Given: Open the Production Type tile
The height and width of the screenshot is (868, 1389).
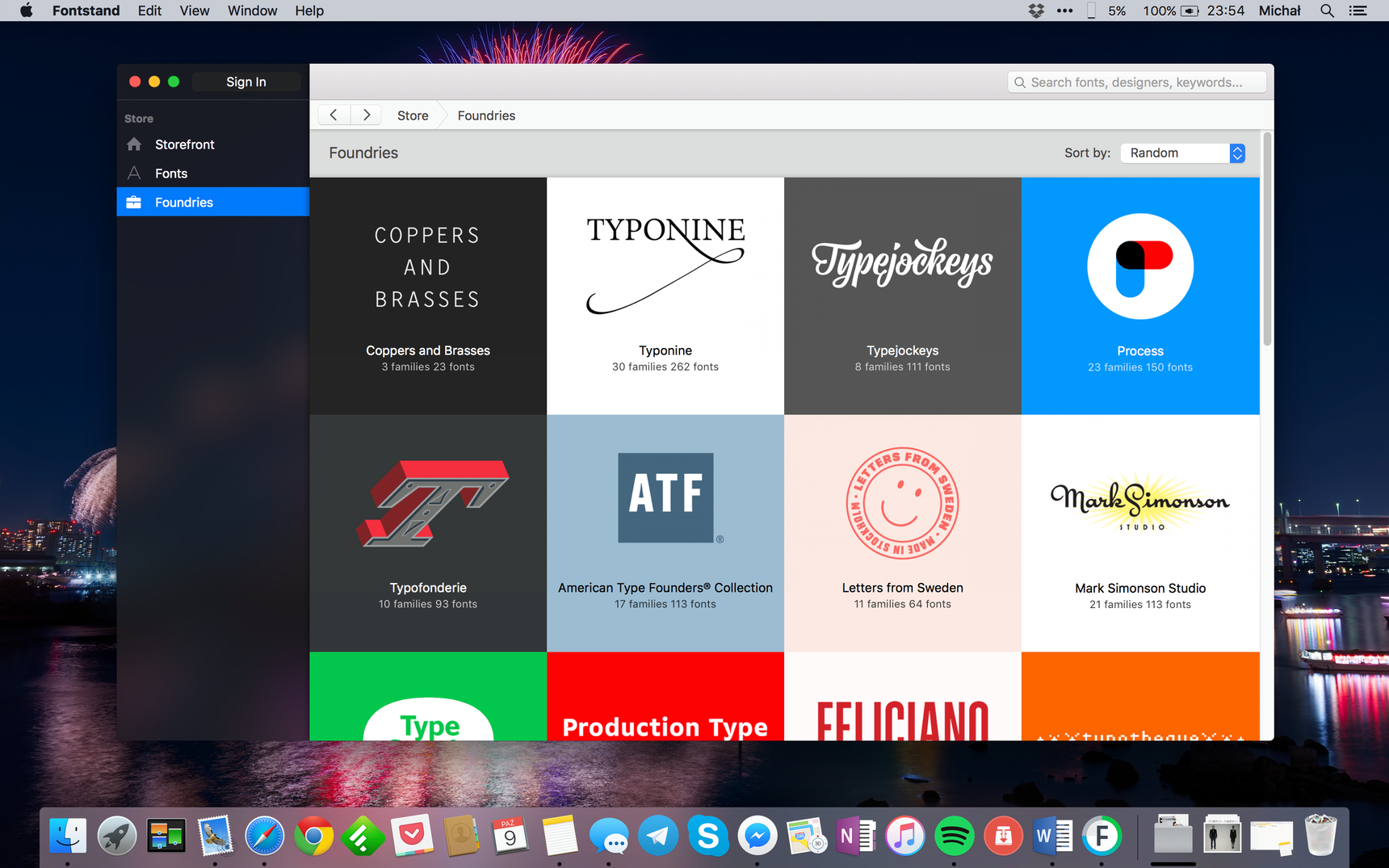Looking at the screenshot, I should click(665, 697).
